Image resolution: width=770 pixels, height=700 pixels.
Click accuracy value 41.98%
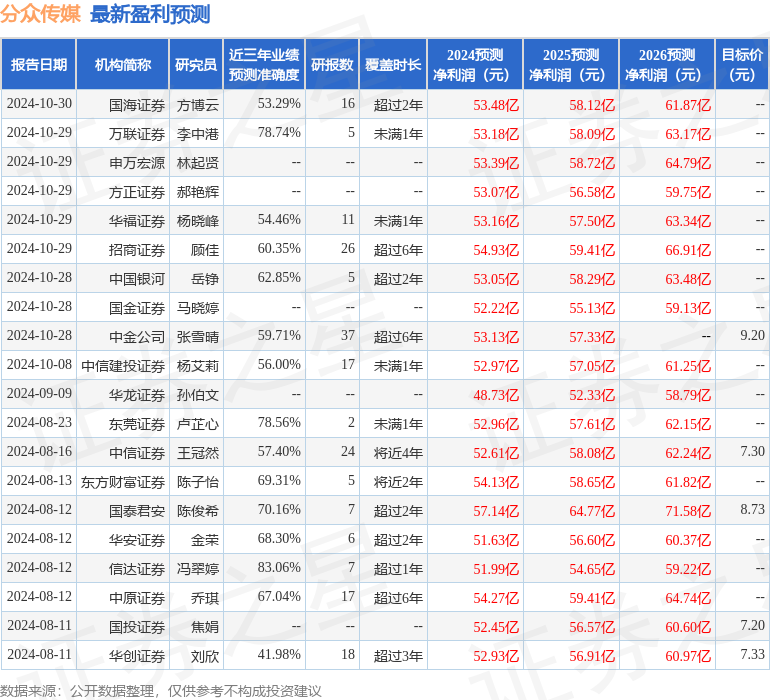(279, 654)
